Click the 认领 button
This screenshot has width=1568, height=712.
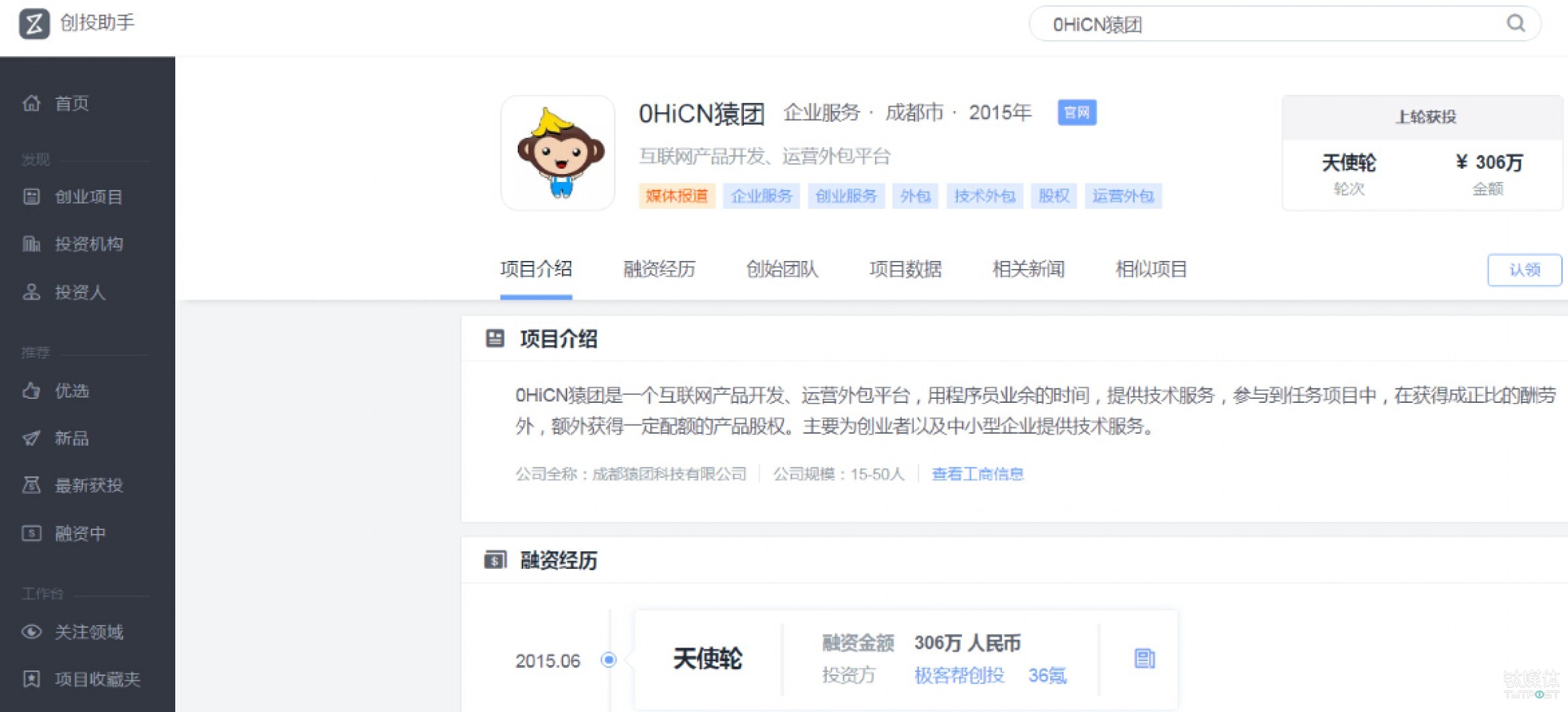click(x=1524, y=270)
